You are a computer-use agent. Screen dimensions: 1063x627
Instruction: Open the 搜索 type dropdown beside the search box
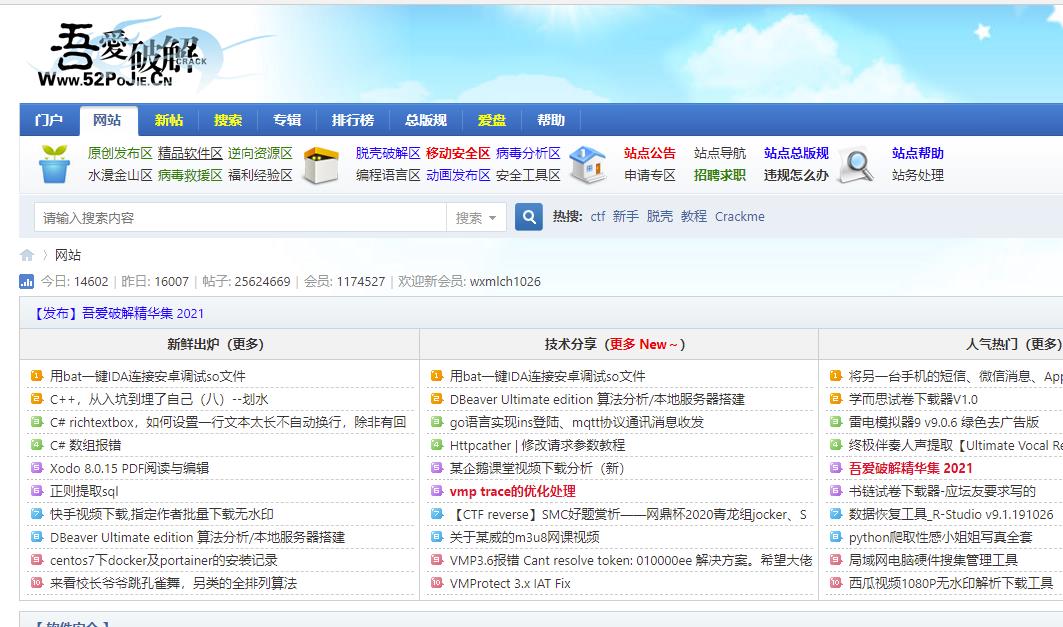[x=477, y=216]
